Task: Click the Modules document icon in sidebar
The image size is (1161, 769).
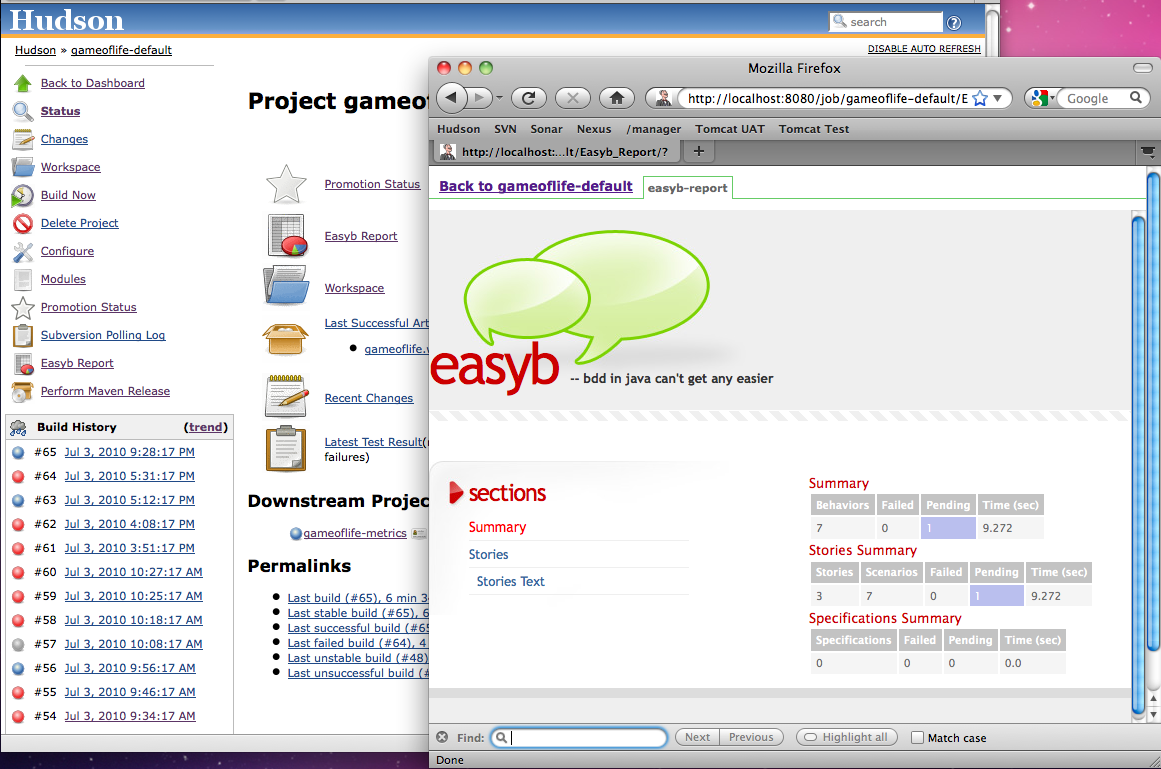Action: coord(23,280)
